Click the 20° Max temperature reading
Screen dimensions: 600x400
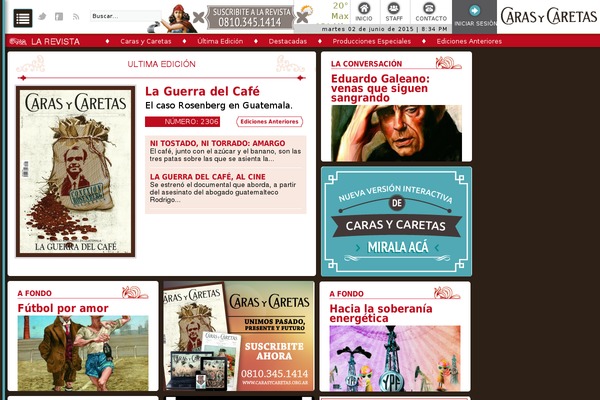coord(340,11)
